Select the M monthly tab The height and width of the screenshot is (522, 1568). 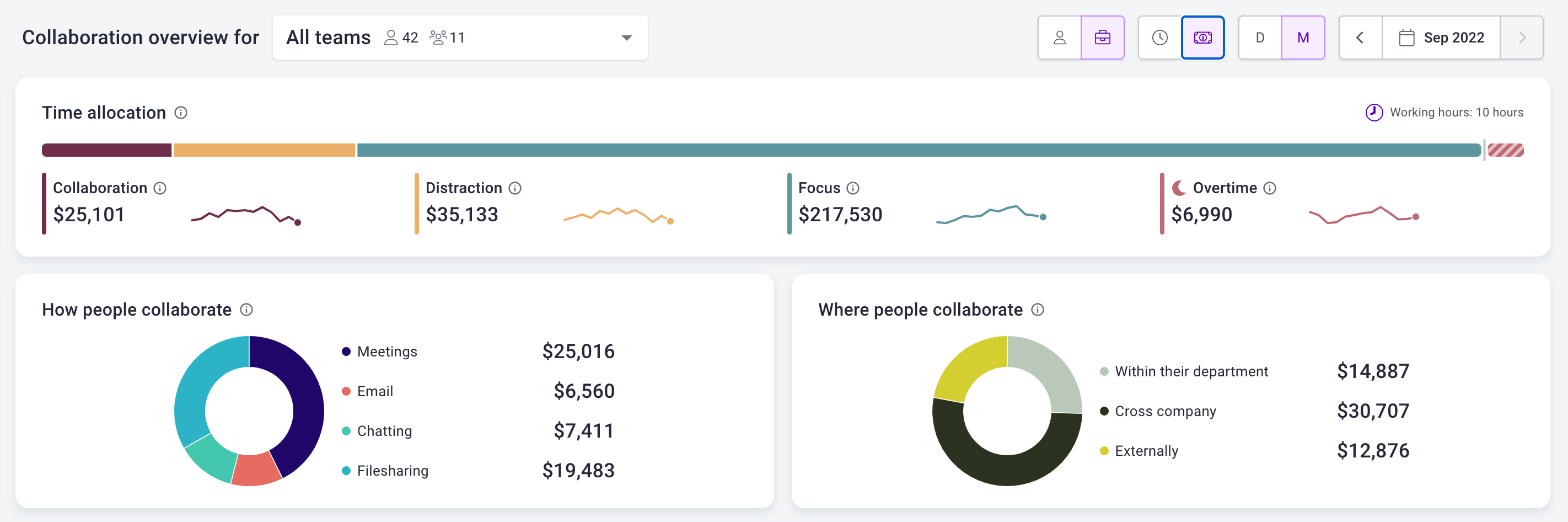click(x=1303, y=38)
